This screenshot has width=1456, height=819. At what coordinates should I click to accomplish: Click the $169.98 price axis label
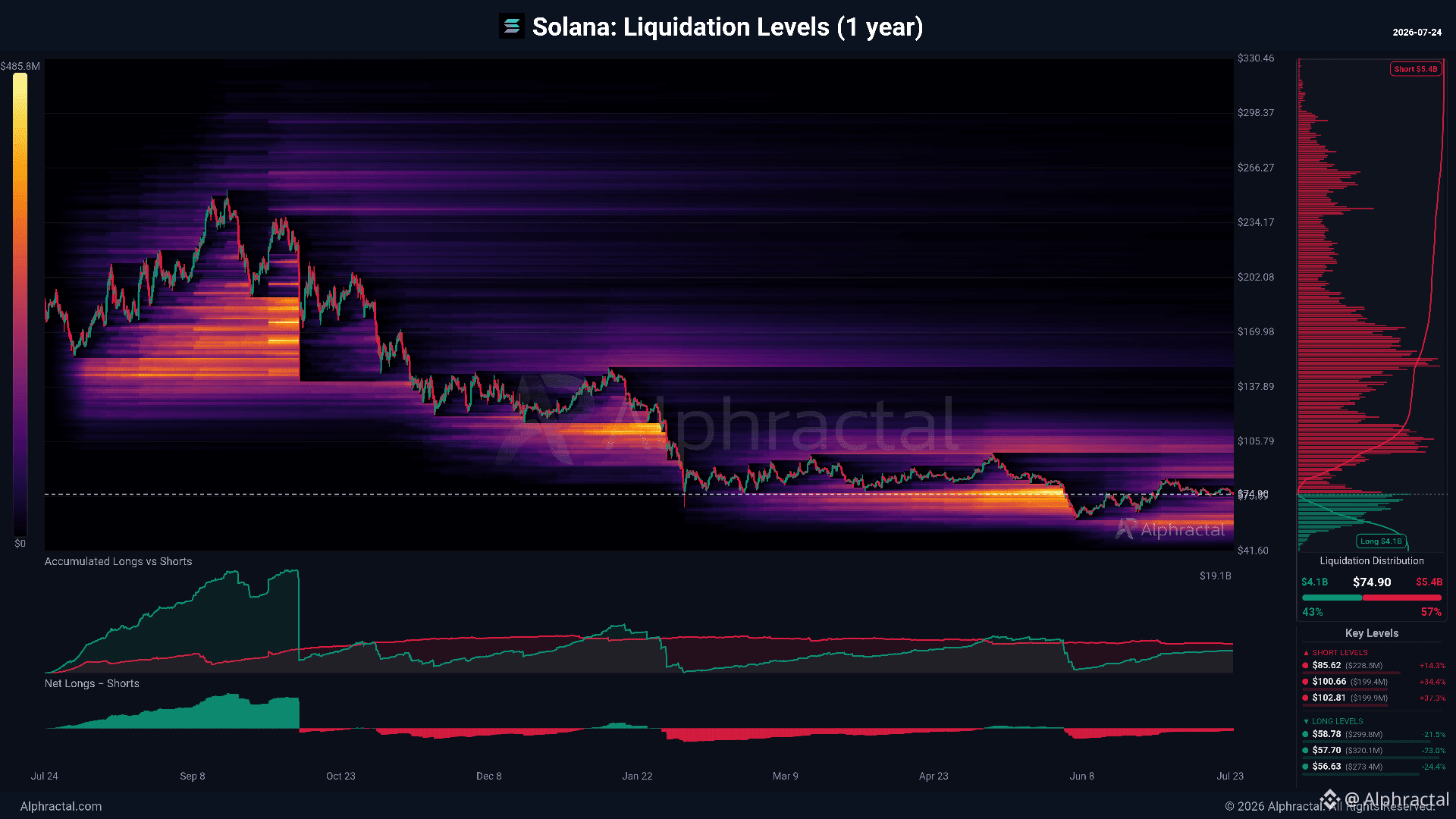click(1256, 331)
